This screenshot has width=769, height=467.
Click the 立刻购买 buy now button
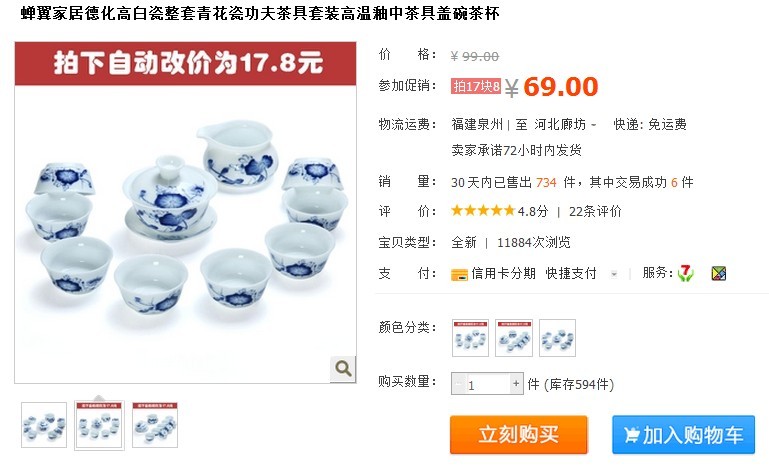coord(518,435)
